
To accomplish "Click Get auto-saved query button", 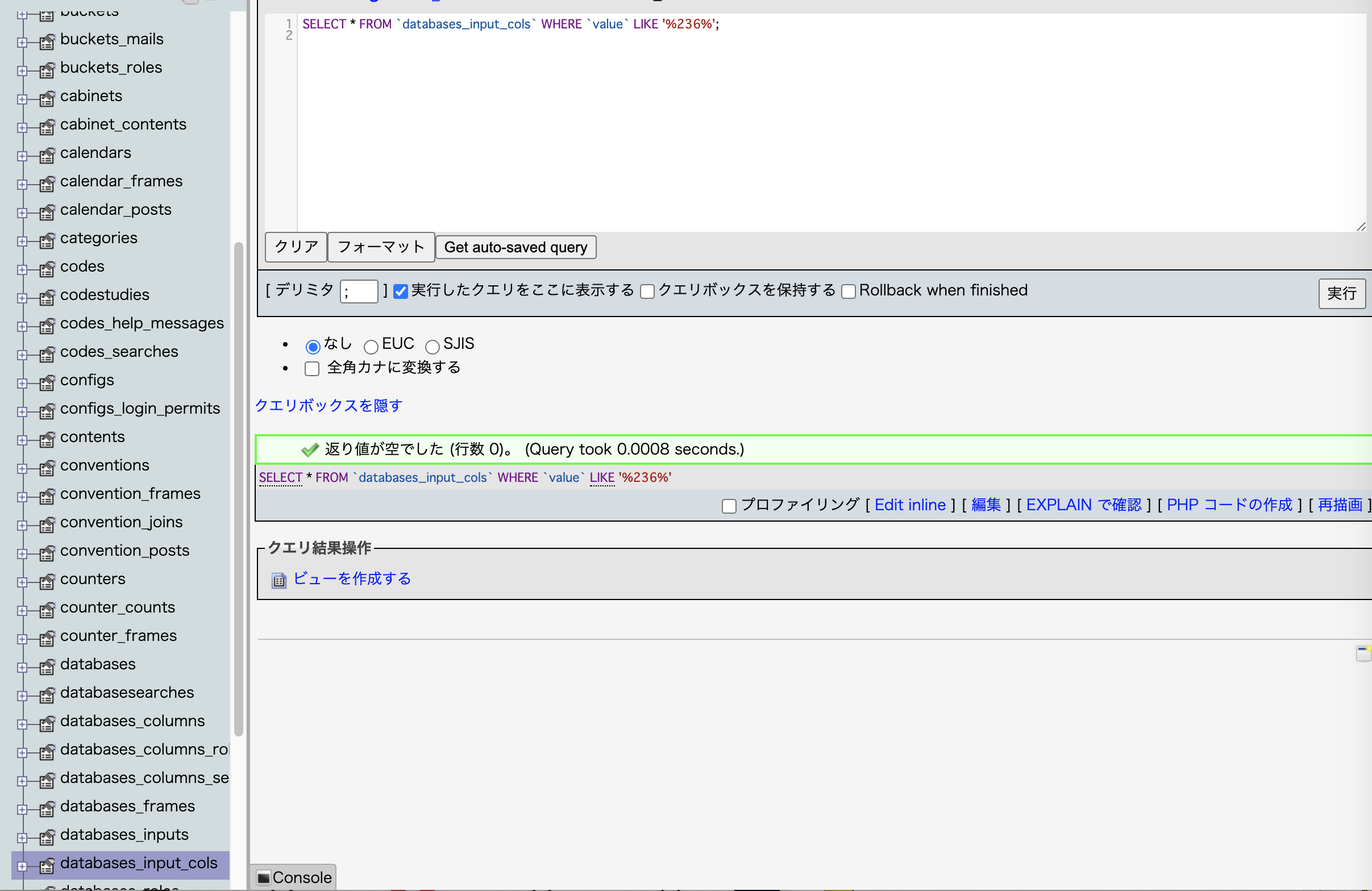I will [516, 246].
